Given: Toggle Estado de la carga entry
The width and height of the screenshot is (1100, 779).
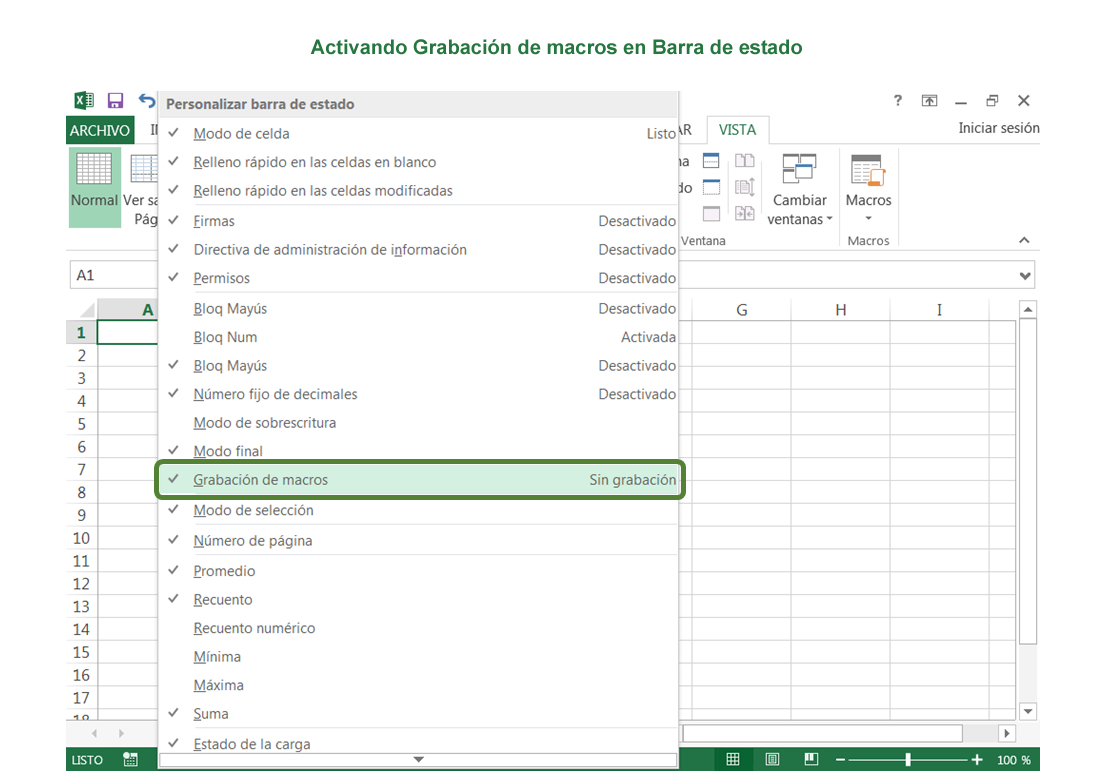Looking at the screenshot, I should [x=418, y=743].
